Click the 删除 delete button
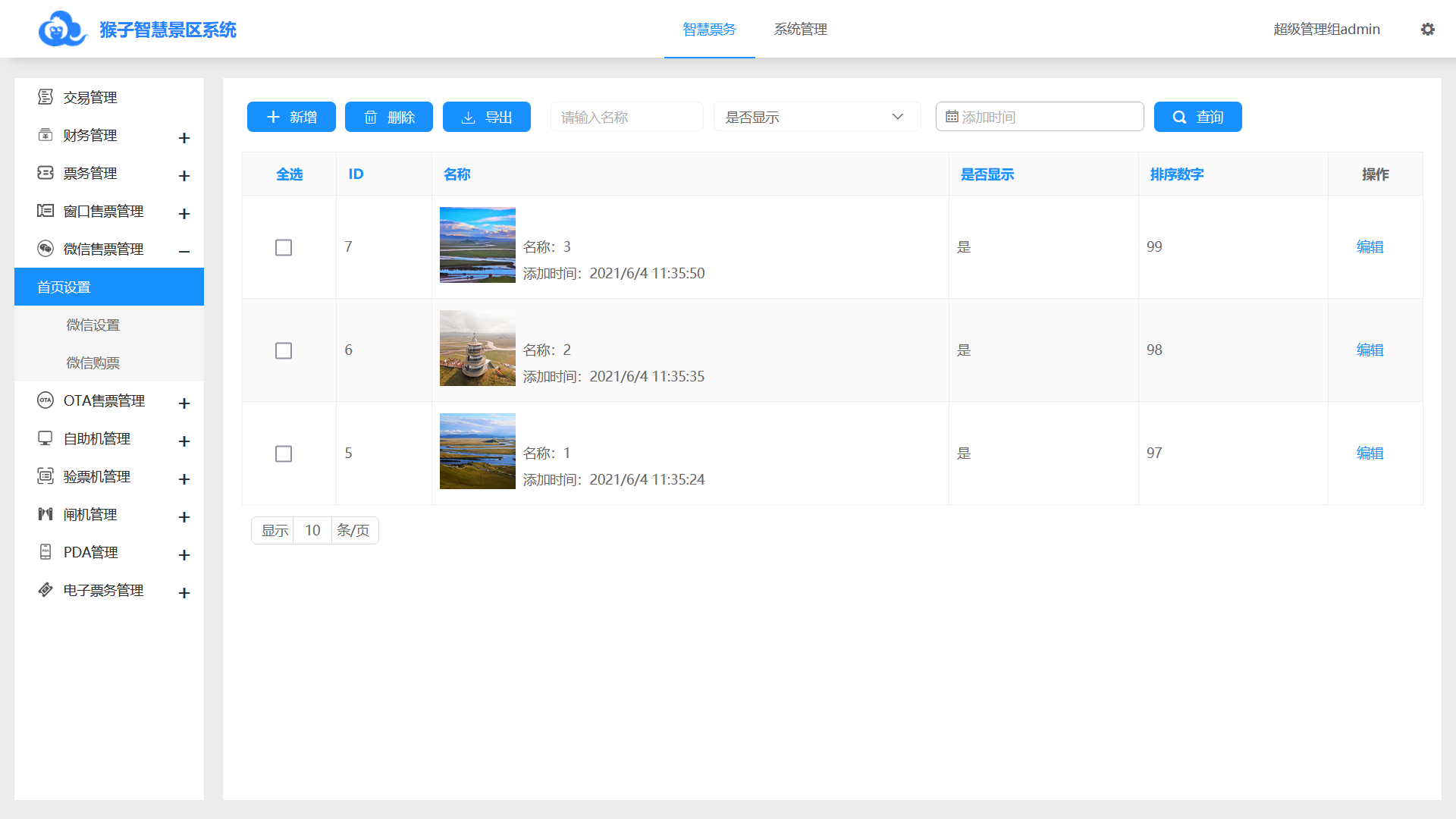 389,117
